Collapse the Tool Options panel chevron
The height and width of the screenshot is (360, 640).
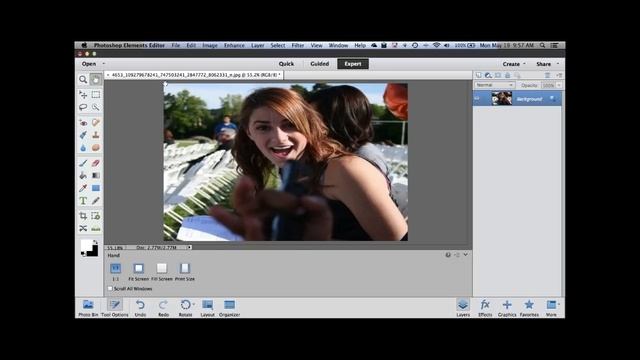coord(466,255)
